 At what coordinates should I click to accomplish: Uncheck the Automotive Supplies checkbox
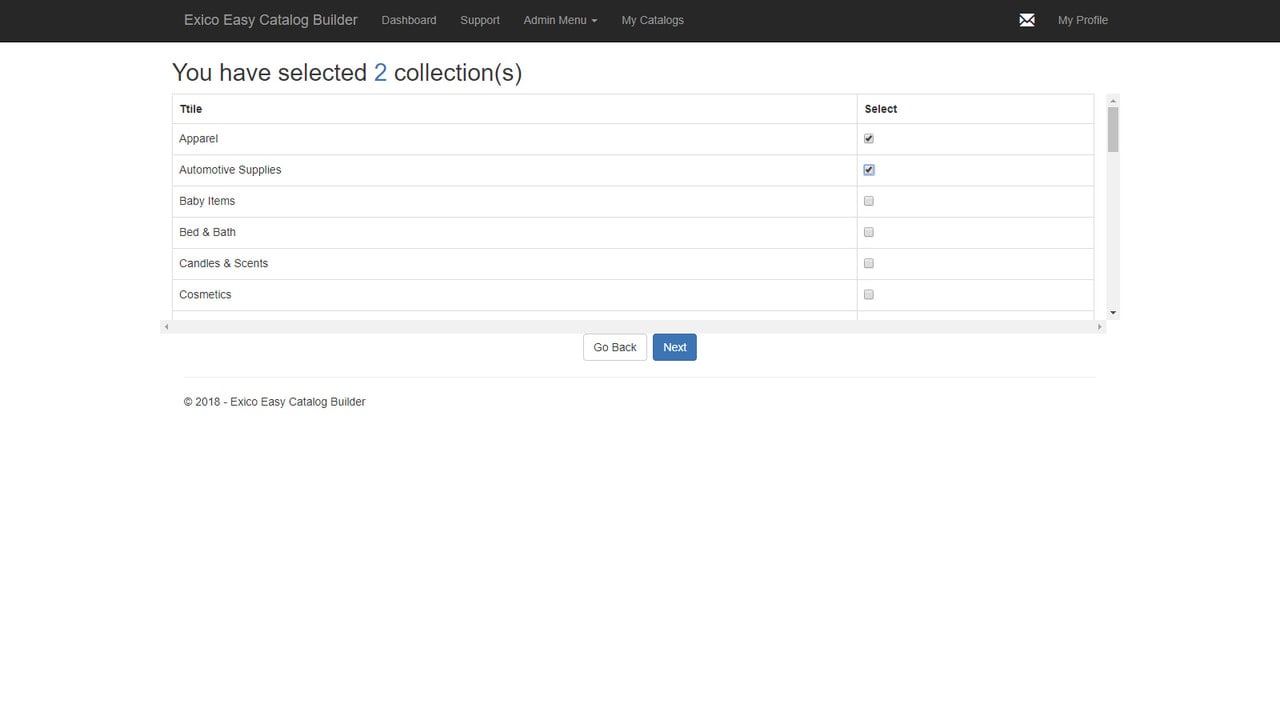pyautogui.click(x=869, y=170)
